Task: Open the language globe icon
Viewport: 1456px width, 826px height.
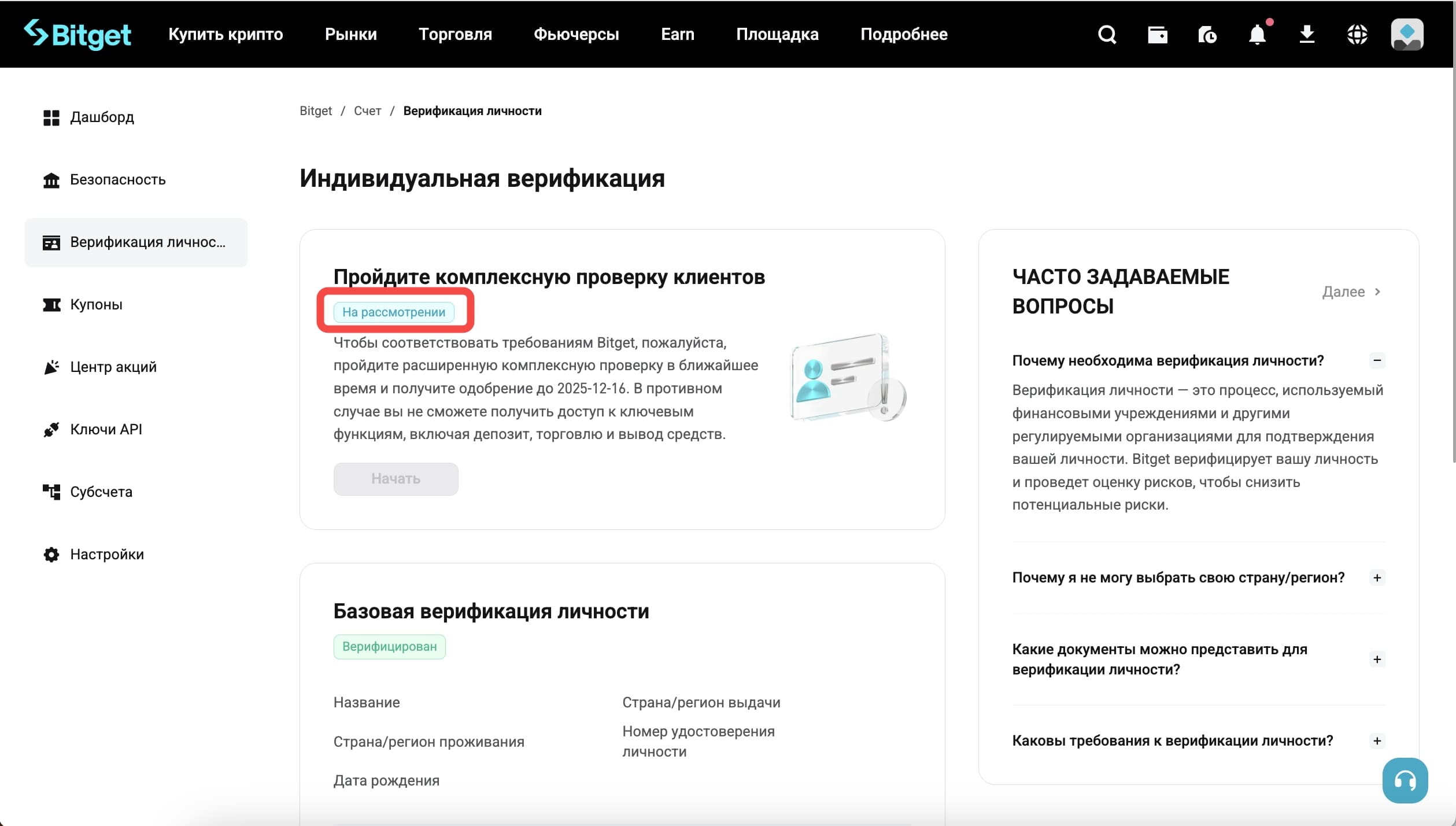Action: point(1357,34)
